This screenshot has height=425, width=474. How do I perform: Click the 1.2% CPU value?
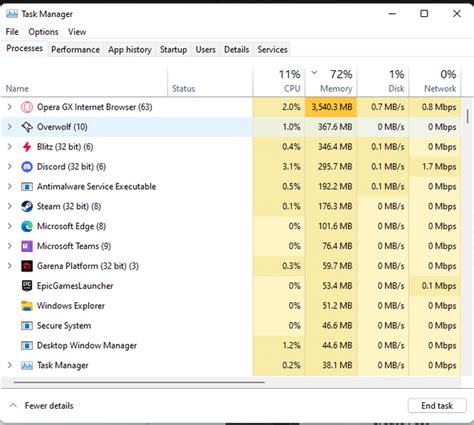[x=291, y=346]
